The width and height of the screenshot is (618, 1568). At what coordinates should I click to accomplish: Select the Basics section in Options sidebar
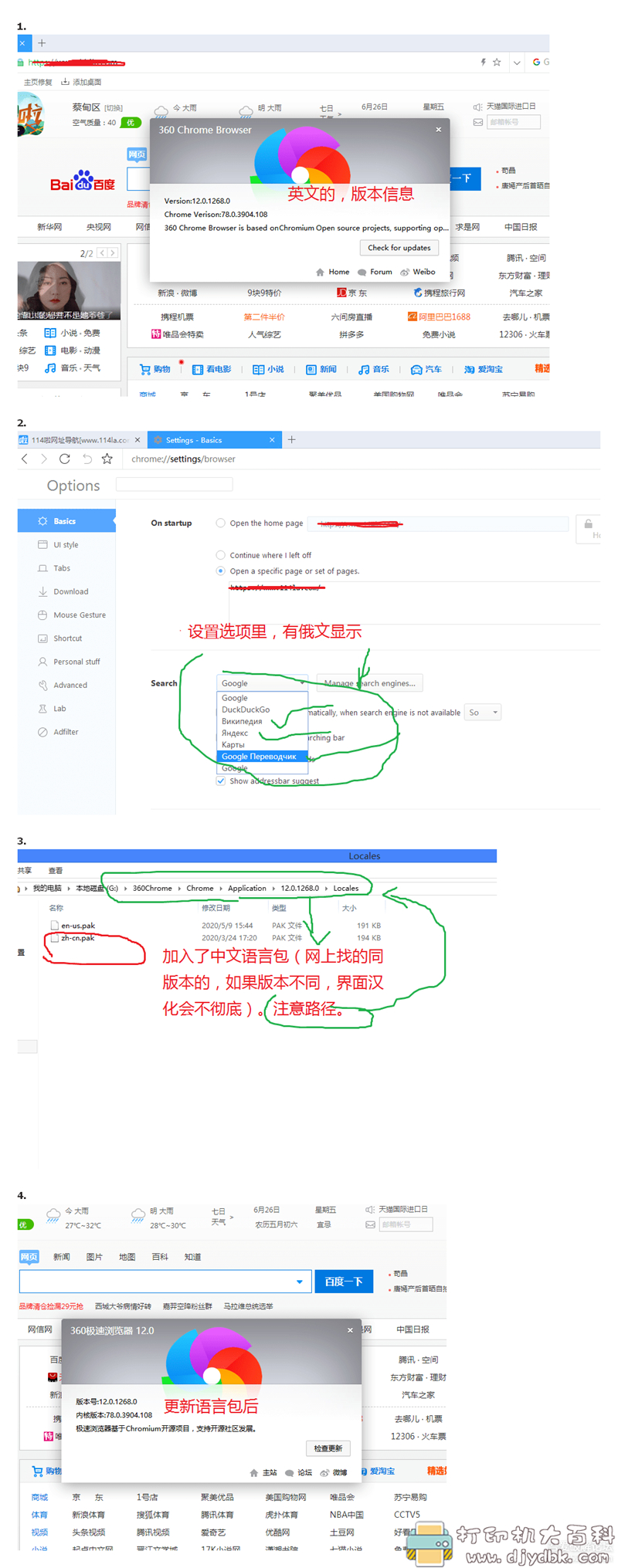[66, 521]
